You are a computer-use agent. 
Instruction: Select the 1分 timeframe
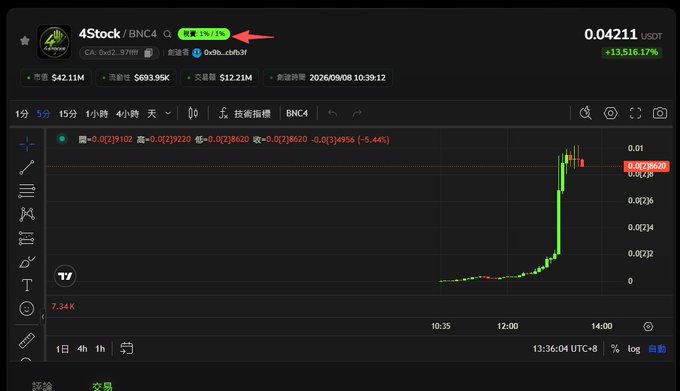pos(22,114)
